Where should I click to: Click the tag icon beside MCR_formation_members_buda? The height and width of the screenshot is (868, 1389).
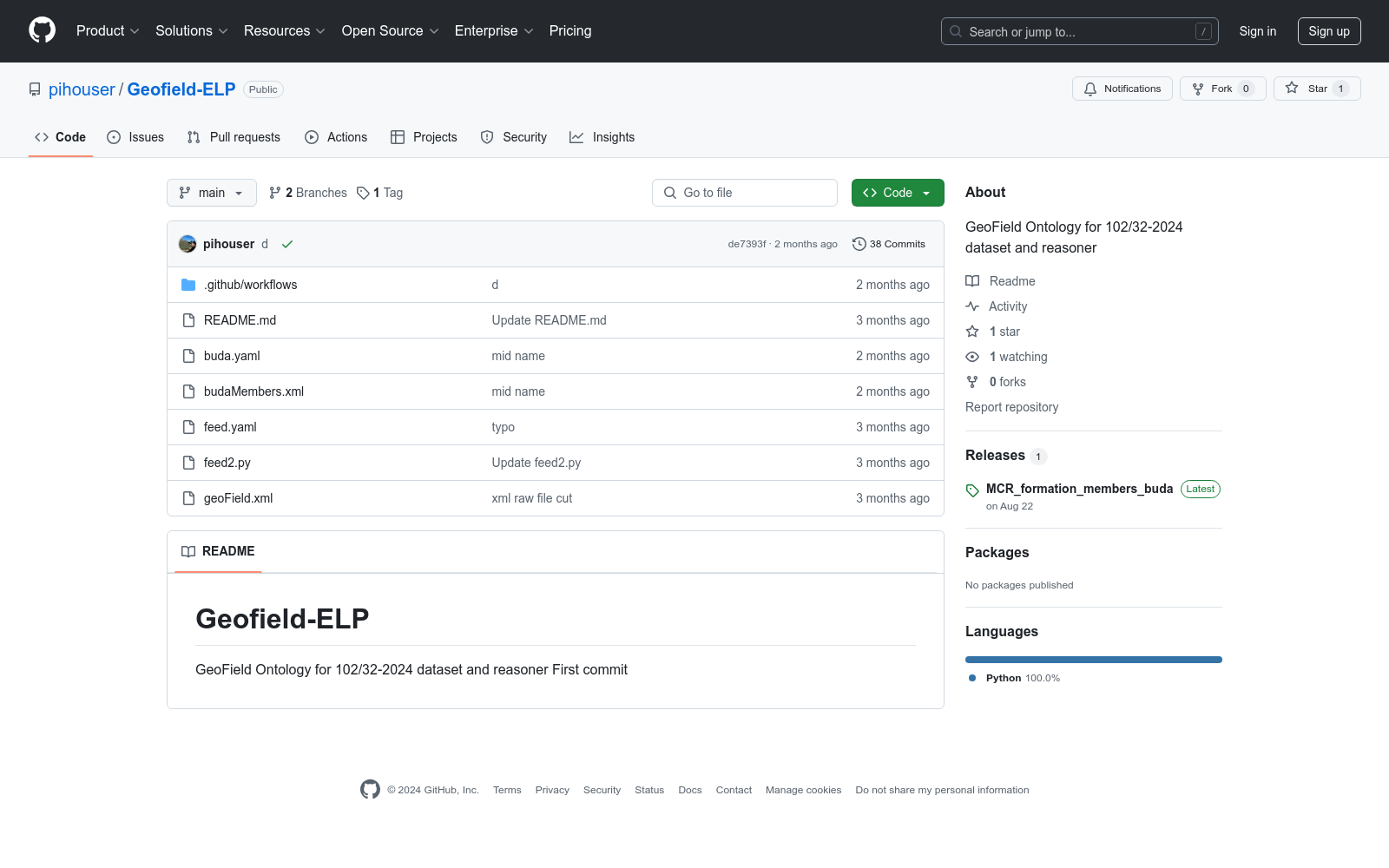click(x=972, y=490)
